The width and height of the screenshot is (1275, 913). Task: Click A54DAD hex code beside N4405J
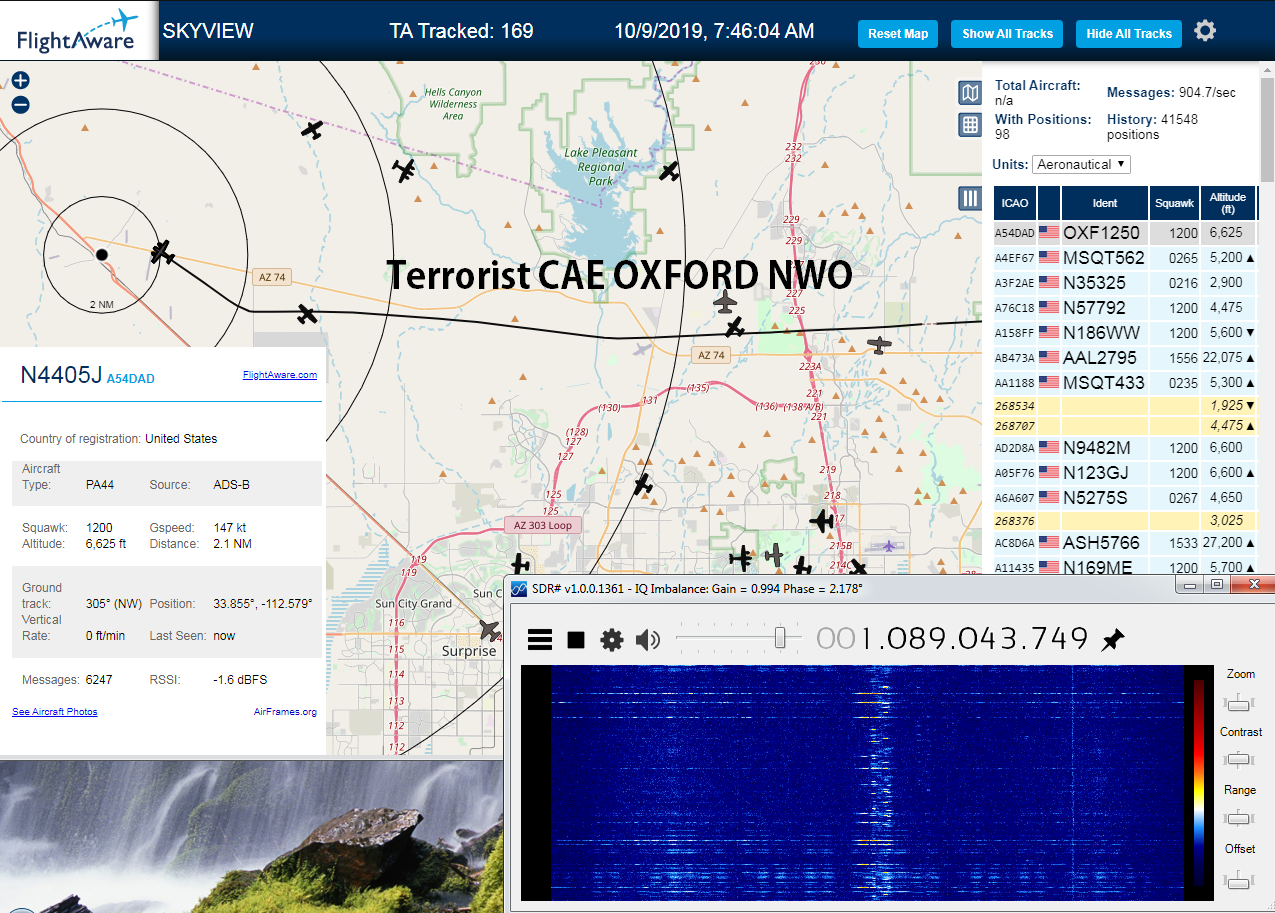pyautogui.click(x=131, y=379)
